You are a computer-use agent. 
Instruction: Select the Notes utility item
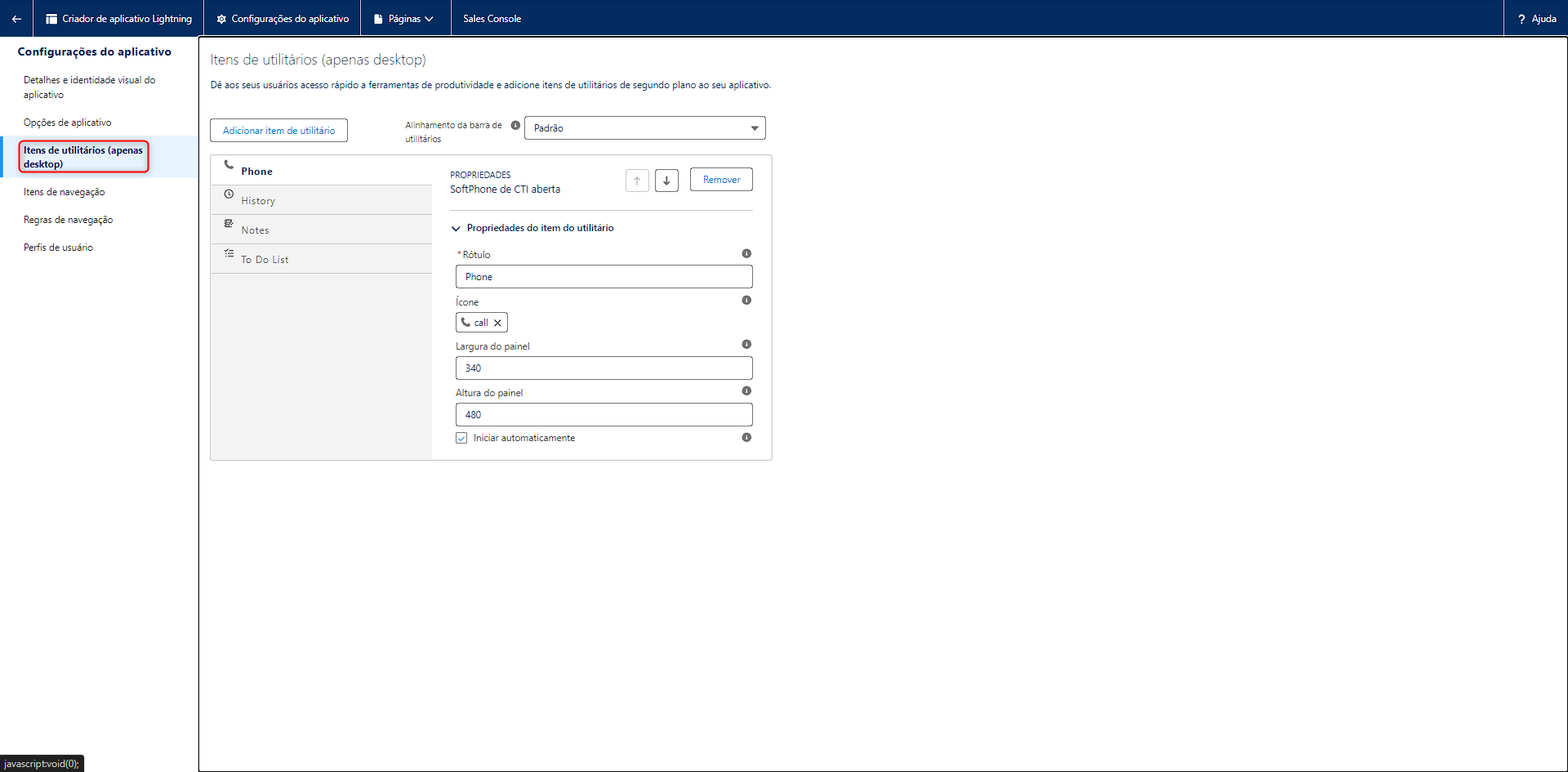pos(321,230)
